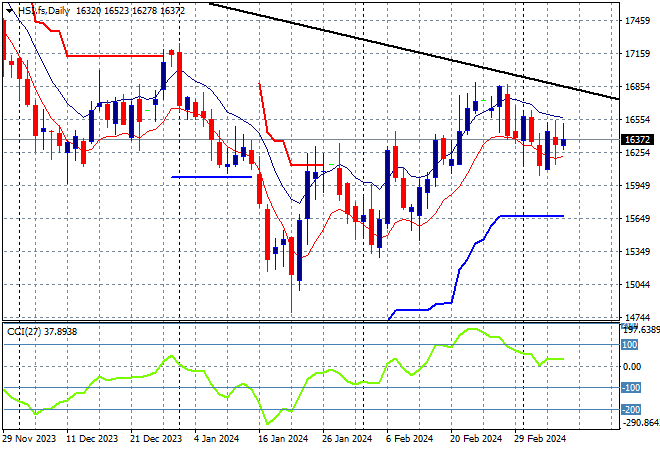The width and height of the screenshot is (660, 450).
Task: Click the flat blue support line near 15649
Action: (530, 215)
